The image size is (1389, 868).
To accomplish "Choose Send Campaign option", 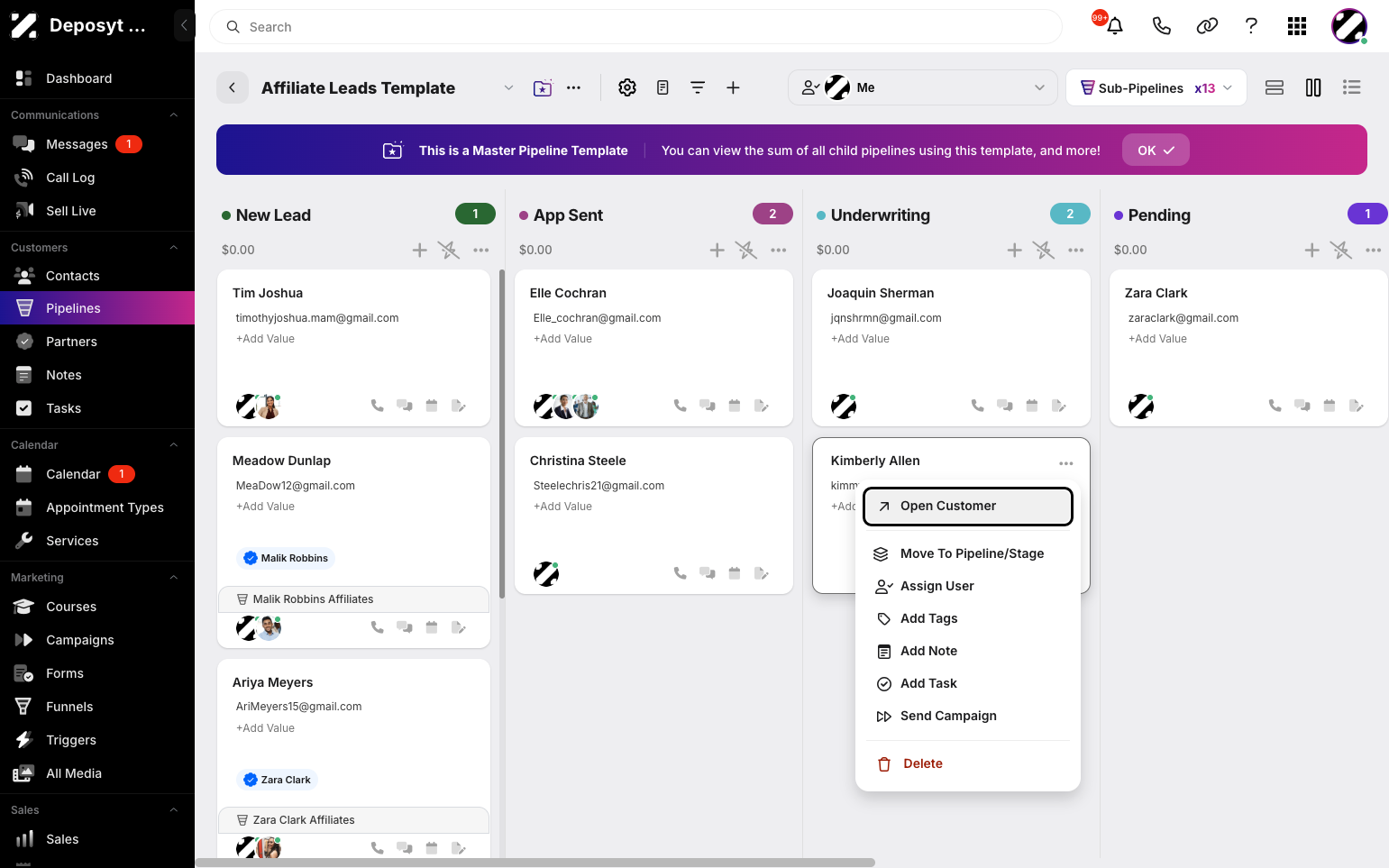I will tap(968, 716).
